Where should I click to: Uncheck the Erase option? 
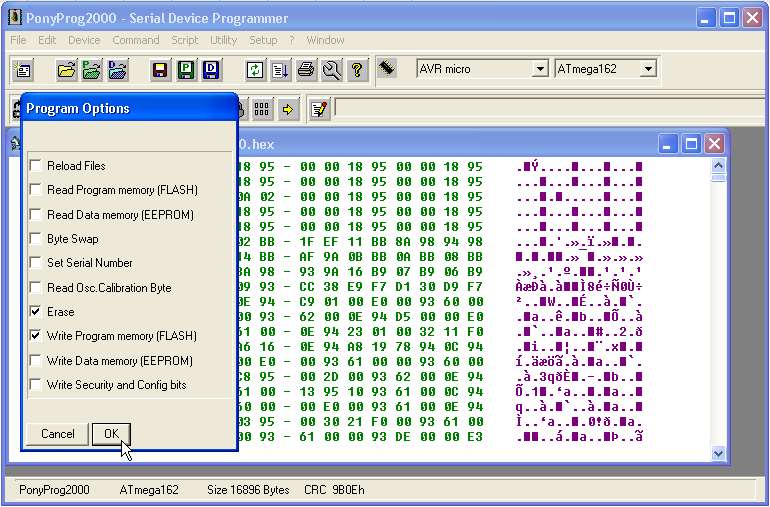(x=36, y=312)
